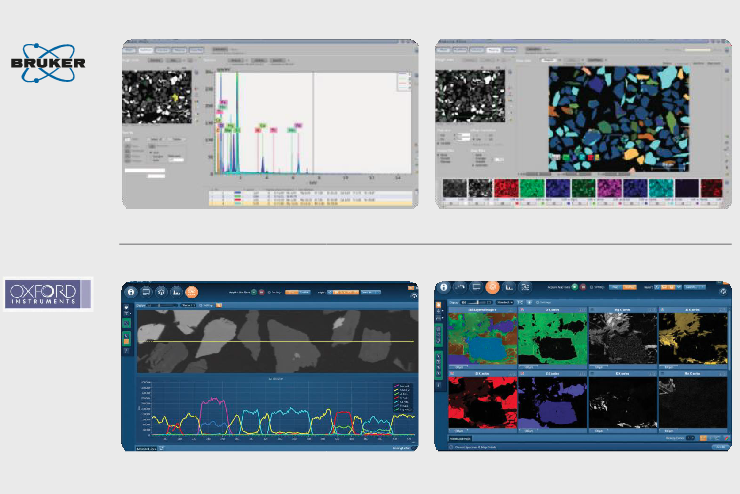This screenshot has width=740, height=494.
Task: Click the red stop button in linescan toolbar
Action: coord(262,291)
